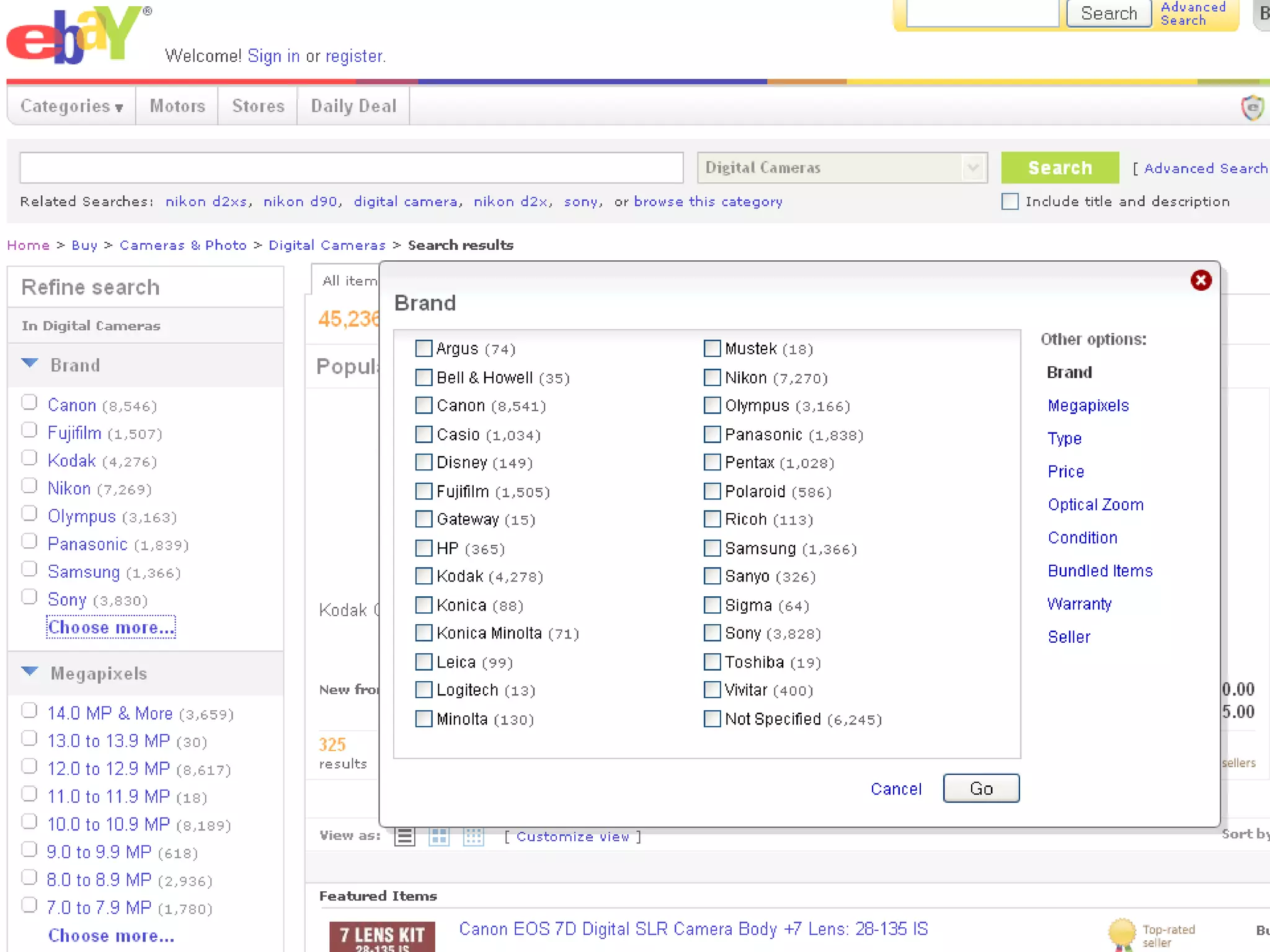1270x952 pixels.
Task: Click the 7 Lens Kit item thumbnail
Action: (x=382, y=937)
